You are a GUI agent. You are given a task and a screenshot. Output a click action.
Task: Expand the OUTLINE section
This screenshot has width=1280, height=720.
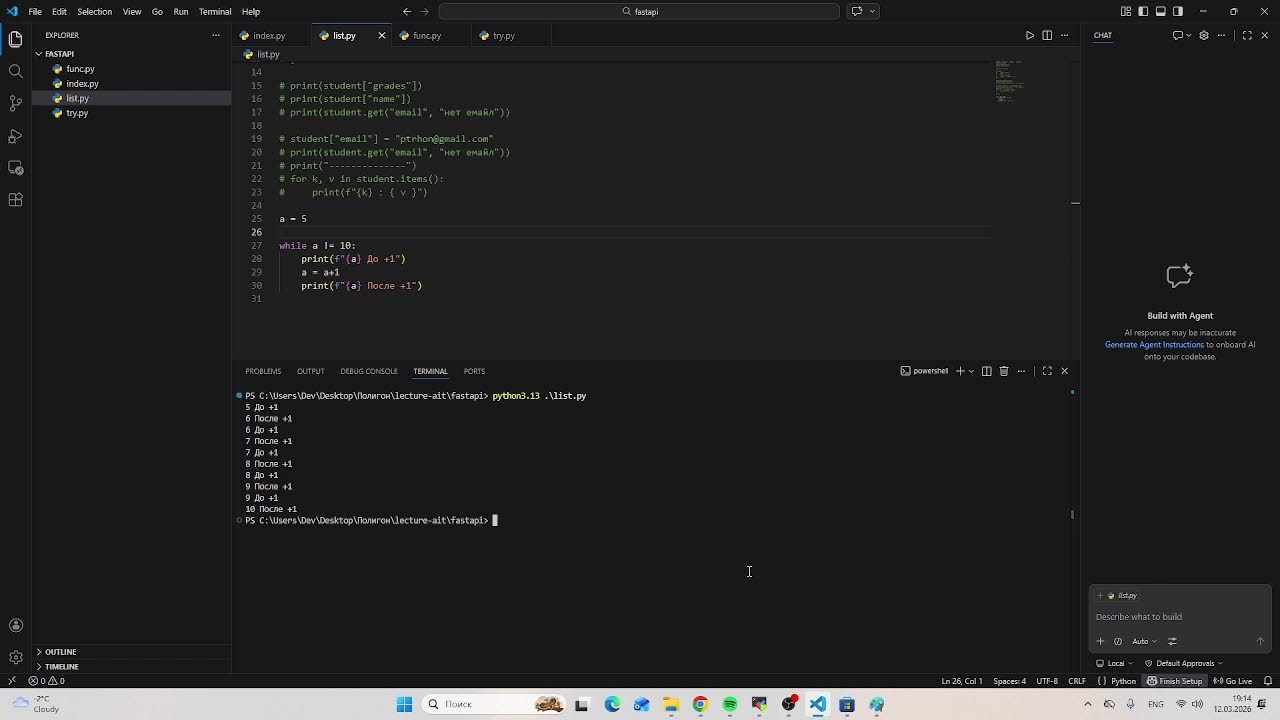coord(60,652)
